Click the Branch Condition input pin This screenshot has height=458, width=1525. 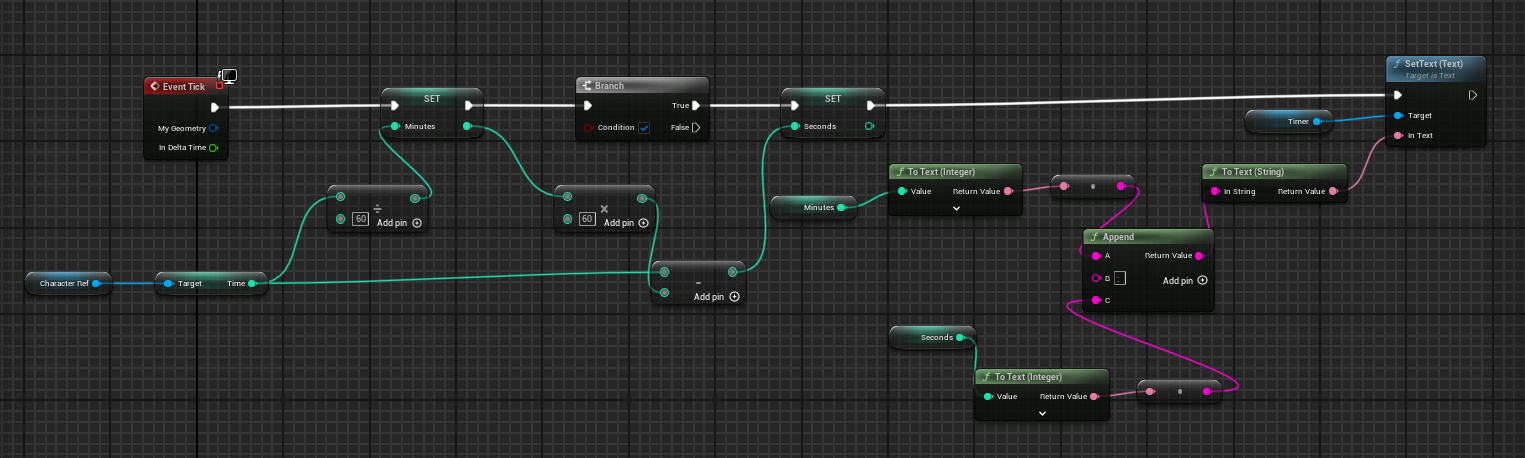(x=589, y=128)
